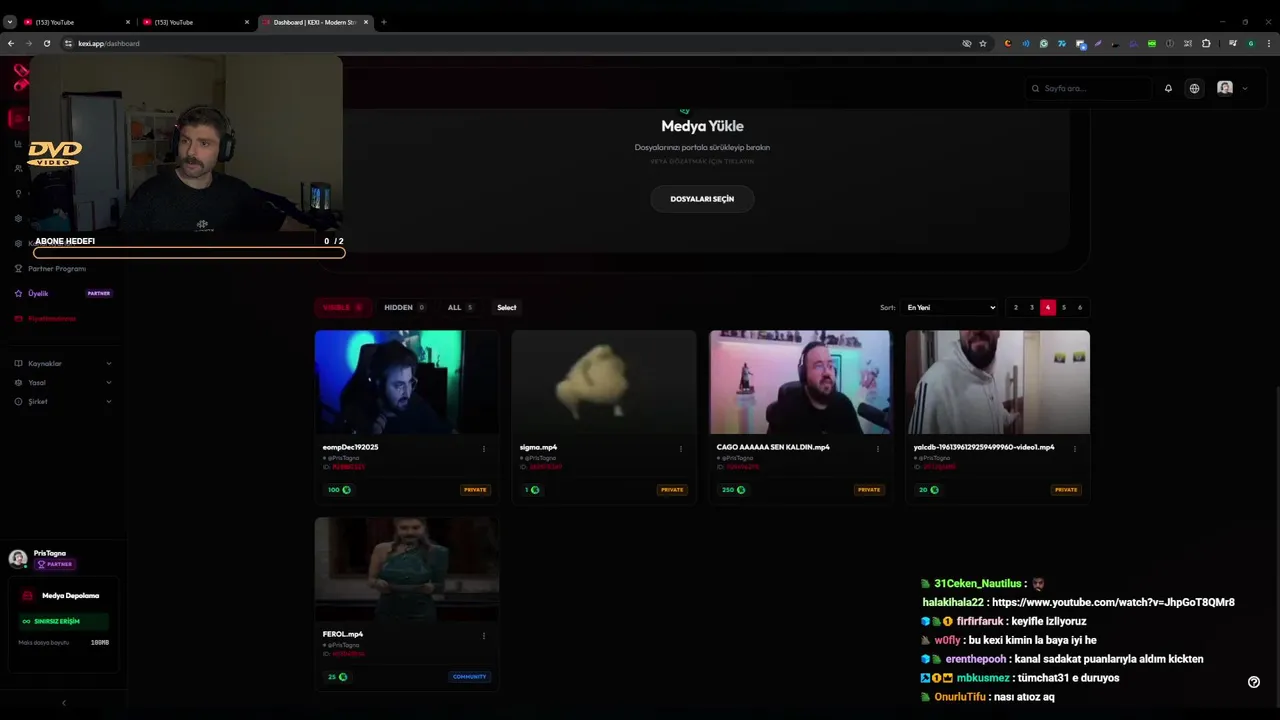Open the 'En Yeni' sort dropdown

pos(949,307)
